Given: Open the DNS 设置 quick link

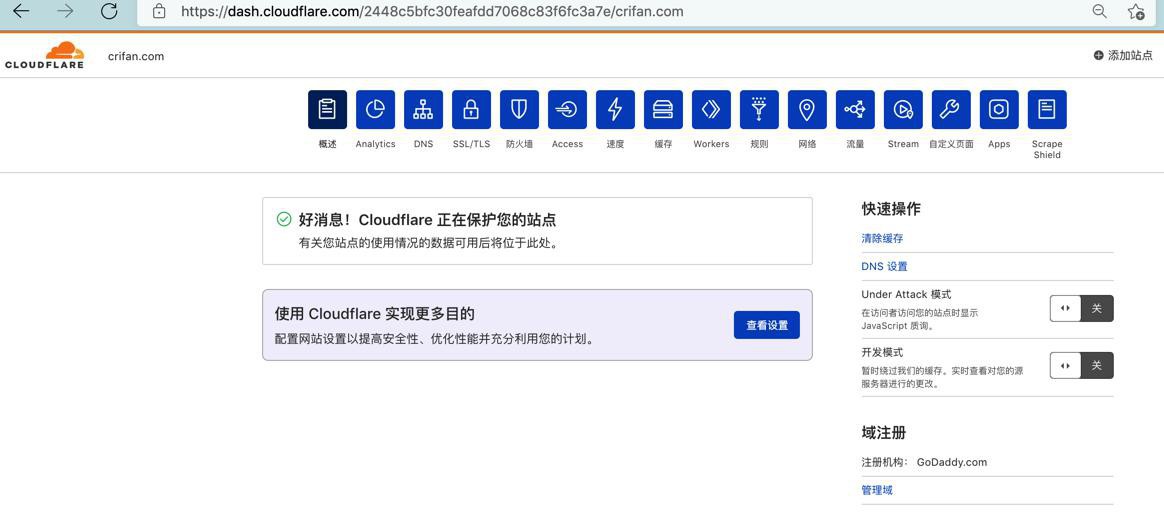Looking at the screenshot, I should pos(884,267).
